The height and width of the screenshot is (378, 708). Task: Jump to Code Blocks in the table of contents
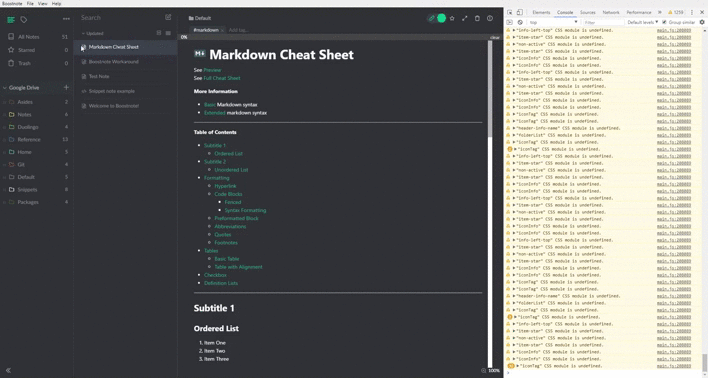click(228, 194)
